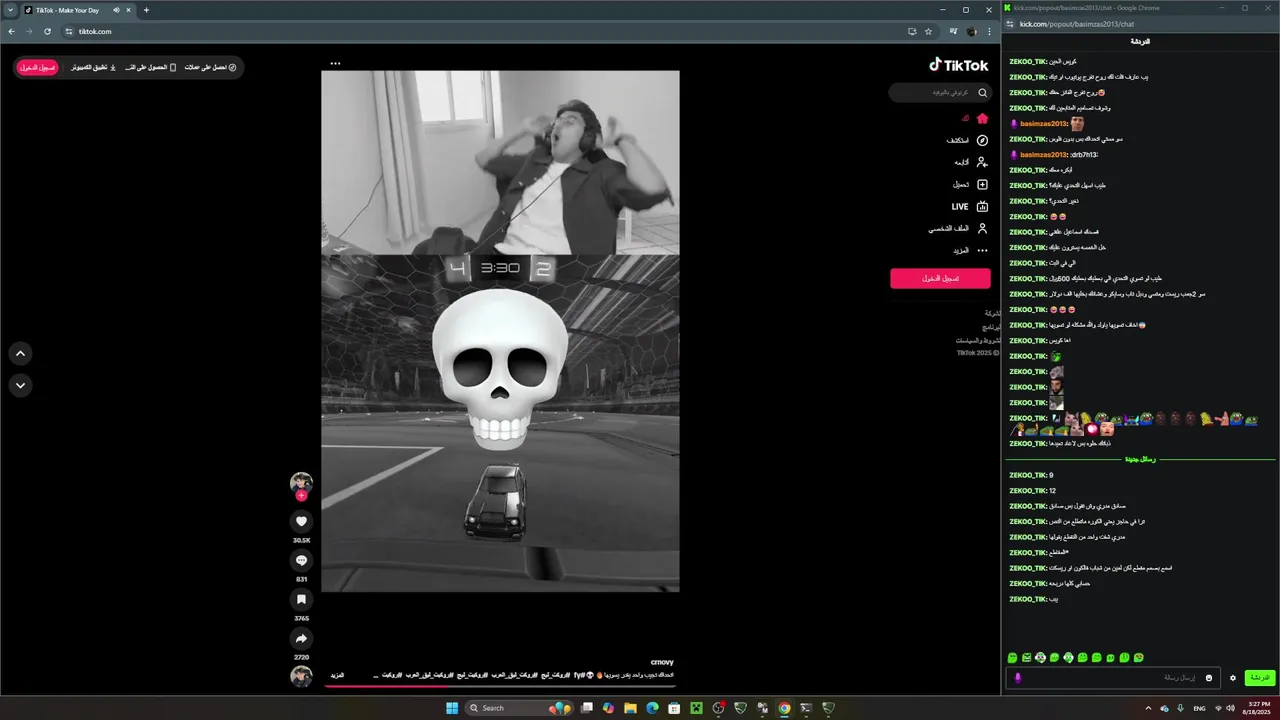Open Chrome three-dot menu in TikTok window
Screen dimensions: 1280x720
[x=989, y=31]
